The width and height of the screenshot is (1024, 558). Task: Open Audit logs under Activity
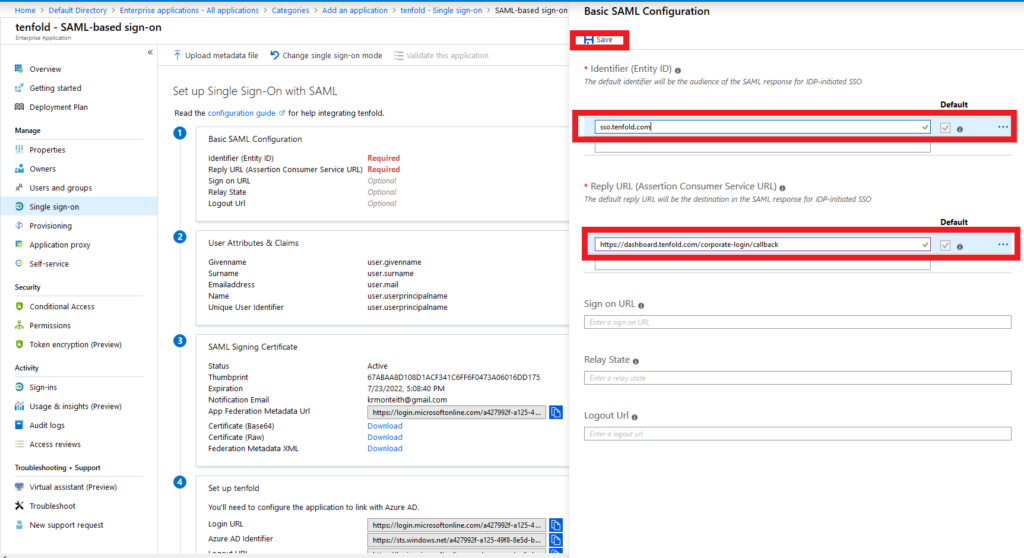pyautogui.click(x=46, y=425)
